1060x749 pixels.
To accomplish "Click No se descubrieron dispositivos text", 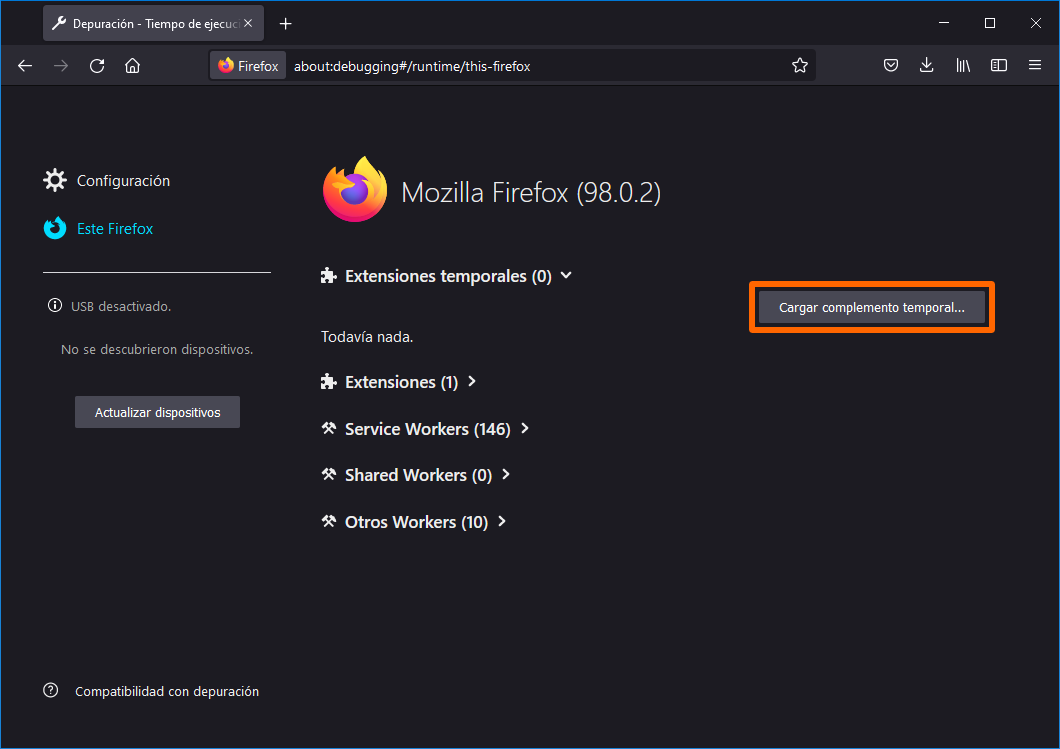I will (157, 349).
